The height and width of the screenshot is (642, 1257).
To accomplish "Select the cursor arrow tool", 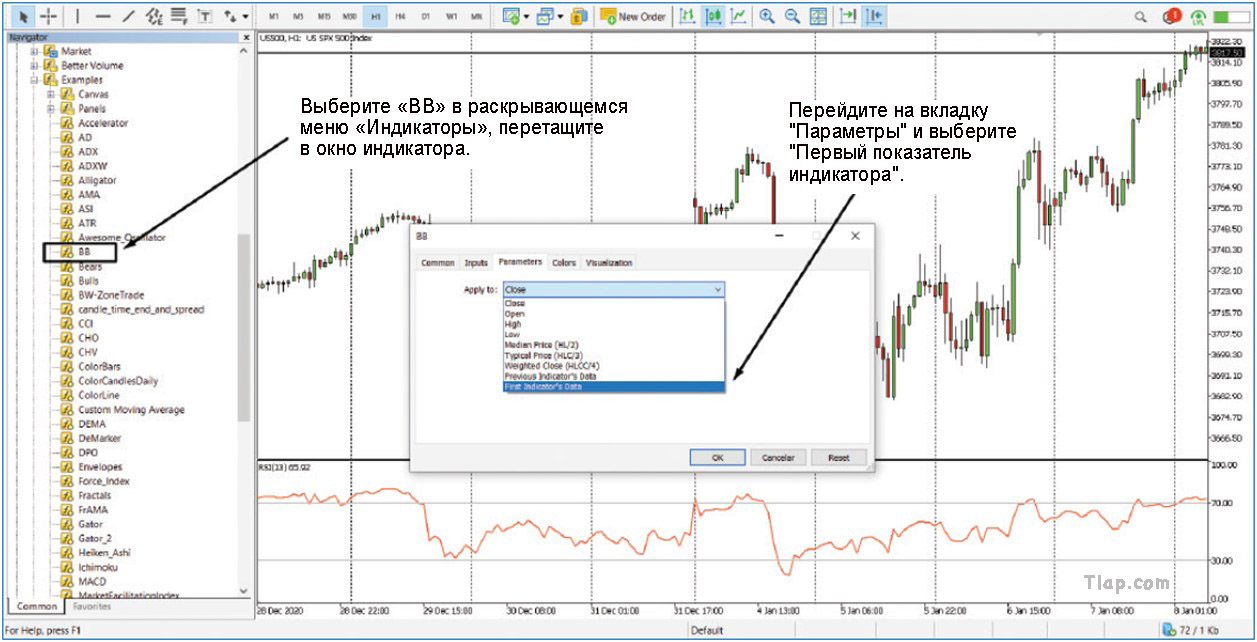I will click(x=22, y=16).
